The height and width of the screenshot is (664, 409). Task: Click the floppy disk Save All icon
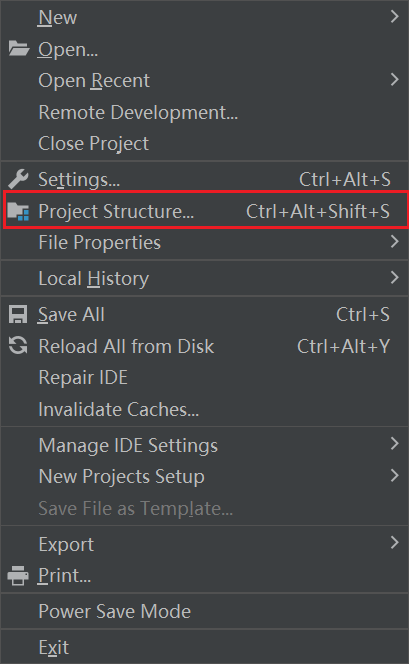tap(18, 315)
